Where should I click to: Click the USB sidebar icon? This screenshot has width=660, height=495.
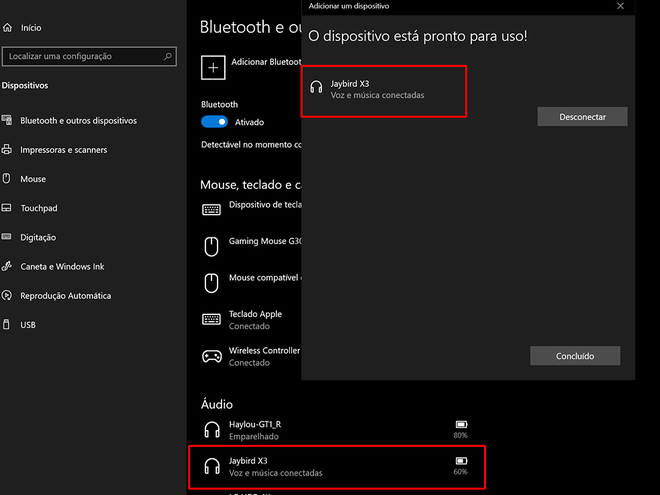pos(6,325)
